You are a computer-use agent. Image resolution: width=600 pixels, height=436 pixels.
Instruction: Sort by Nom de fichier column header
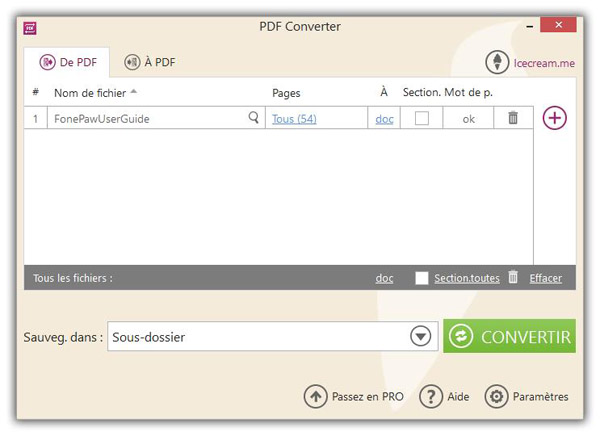pos(90,93)
